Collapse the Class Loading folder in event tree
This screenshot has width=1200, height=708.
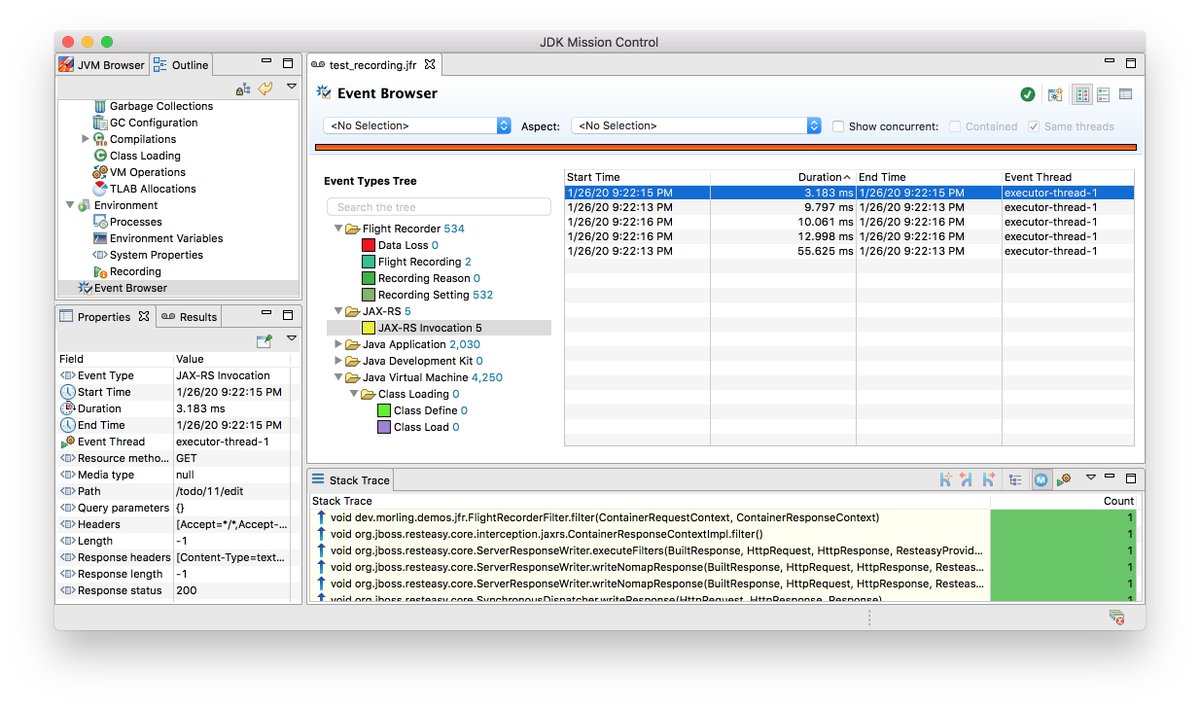(x=354, y=394)
